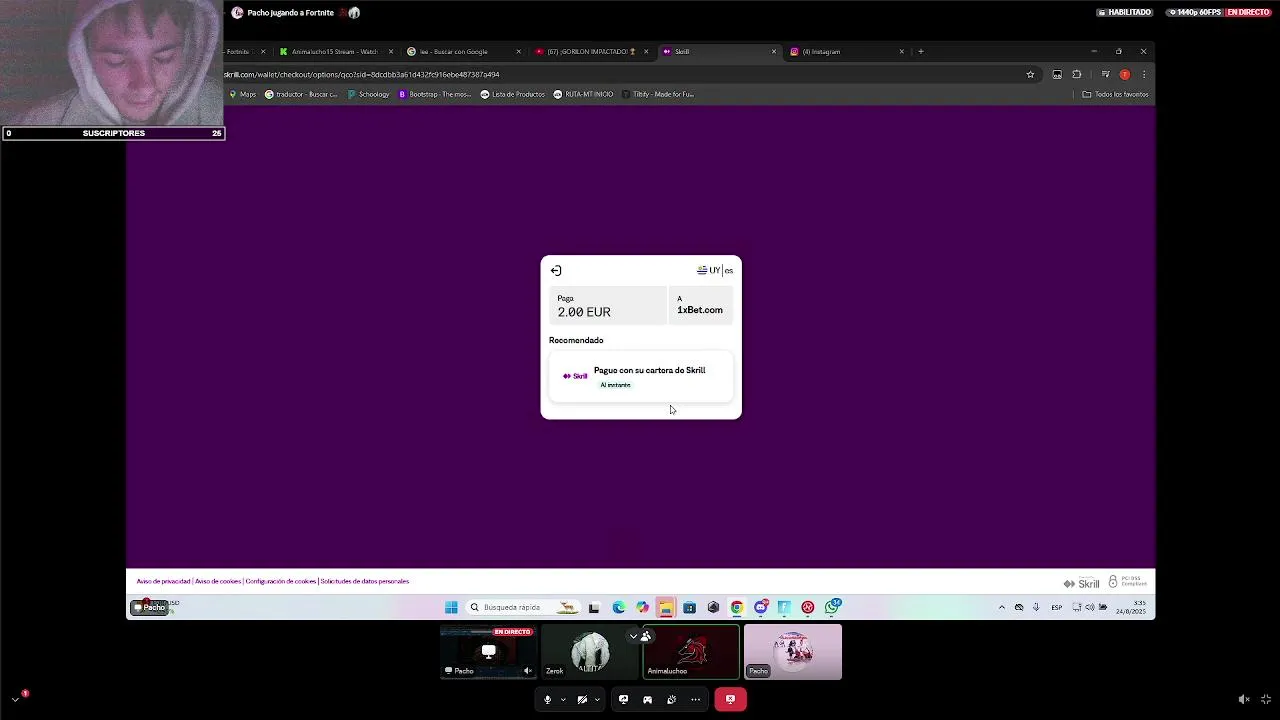
Task: Click the red disconnect call button
Action: (730, 699)
